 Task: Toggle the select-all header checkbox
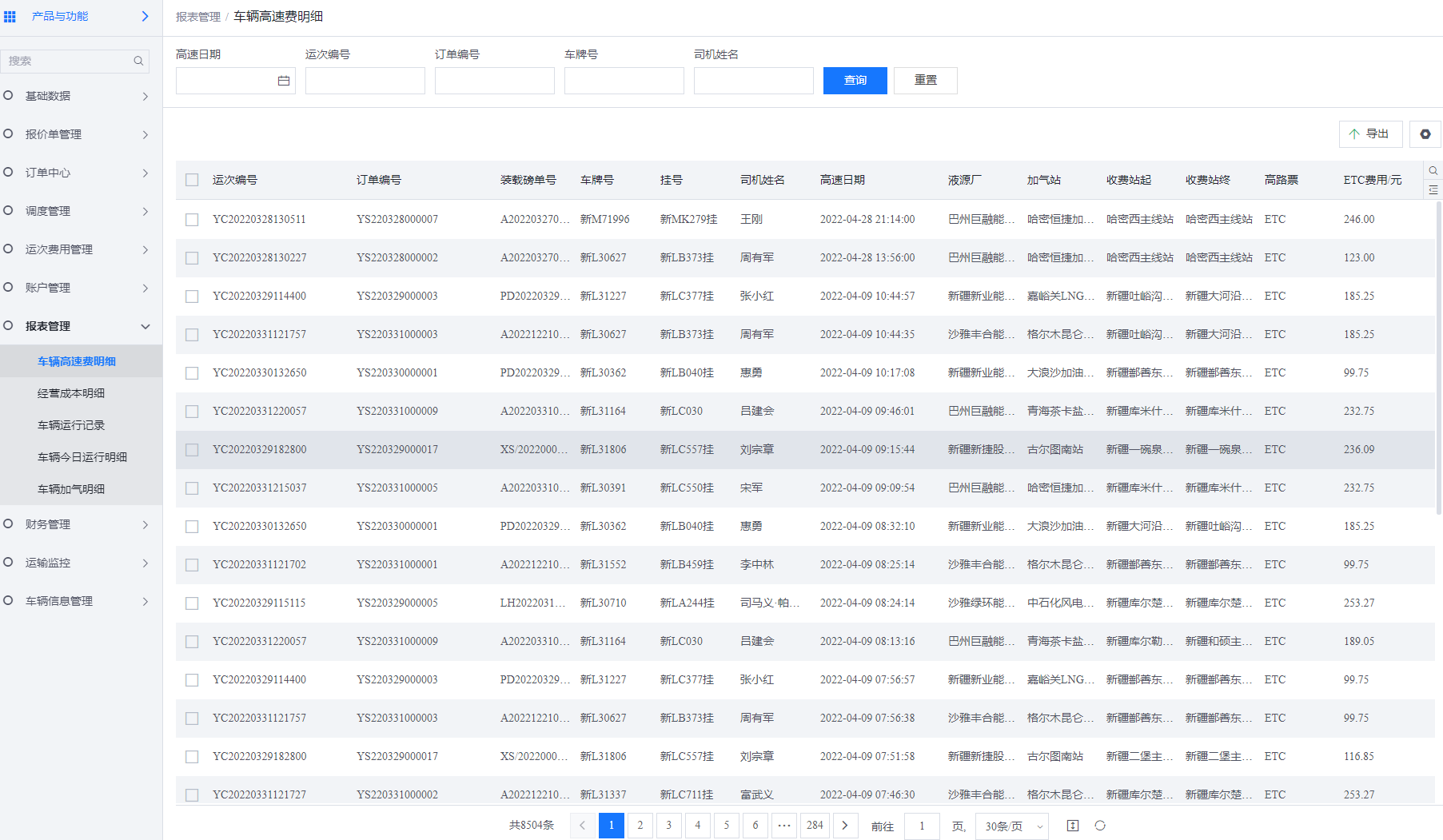[x=192, y=180]
